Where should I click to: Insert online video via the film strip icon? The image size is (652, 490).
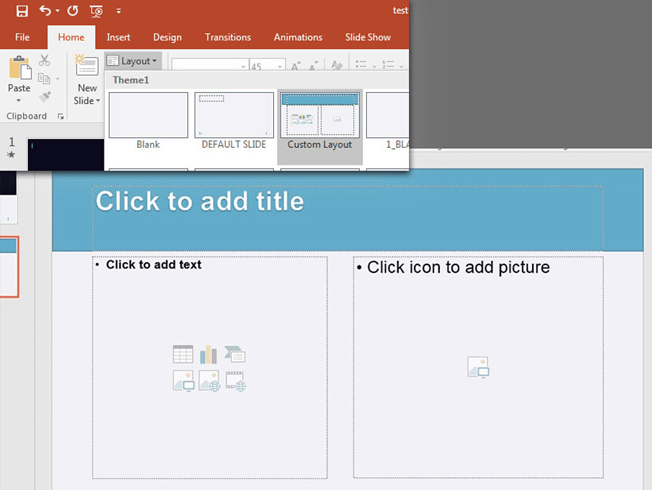coord(236,380)
